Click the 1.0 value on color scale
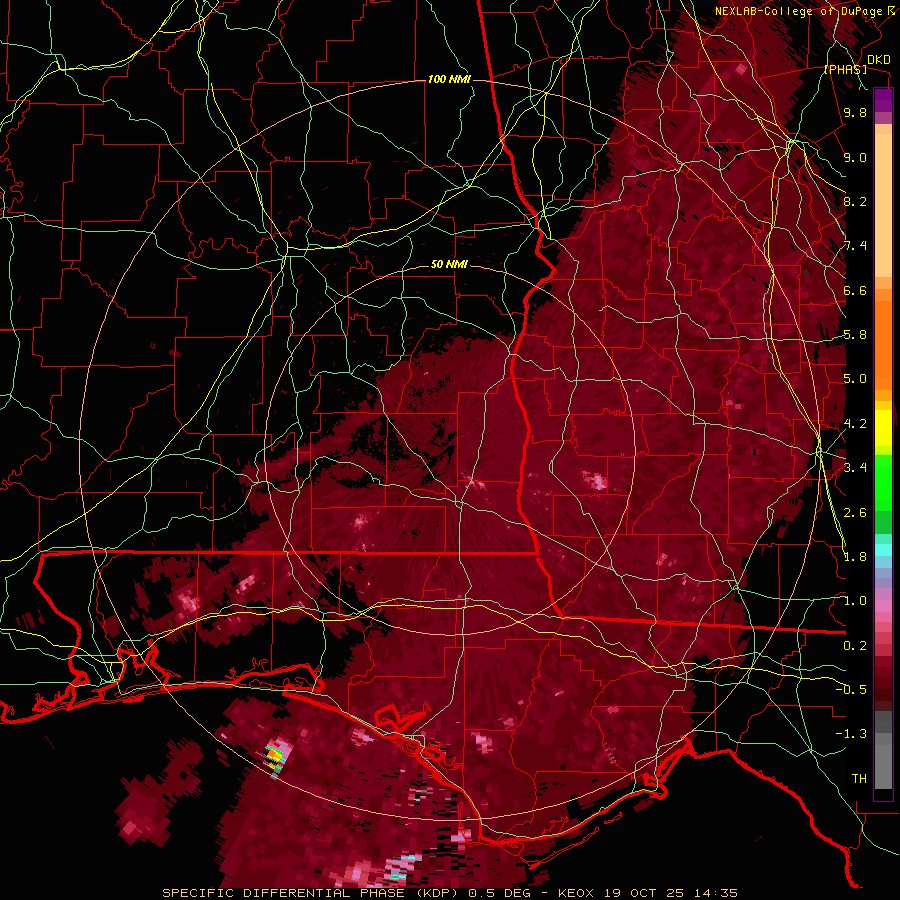The image size is (900, 900). [x=855, y=601]
